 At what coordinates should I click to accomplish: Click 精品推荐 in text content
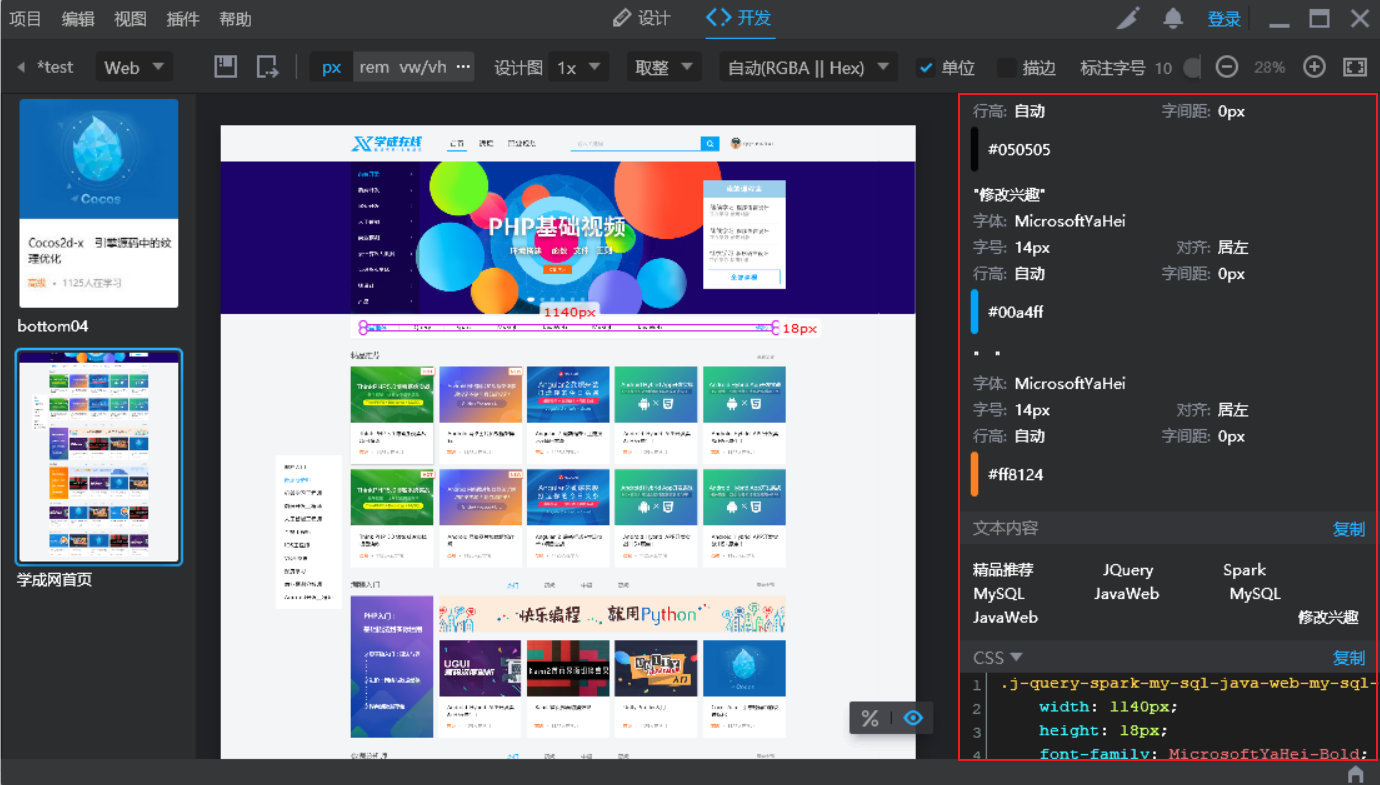[1003, 570]
